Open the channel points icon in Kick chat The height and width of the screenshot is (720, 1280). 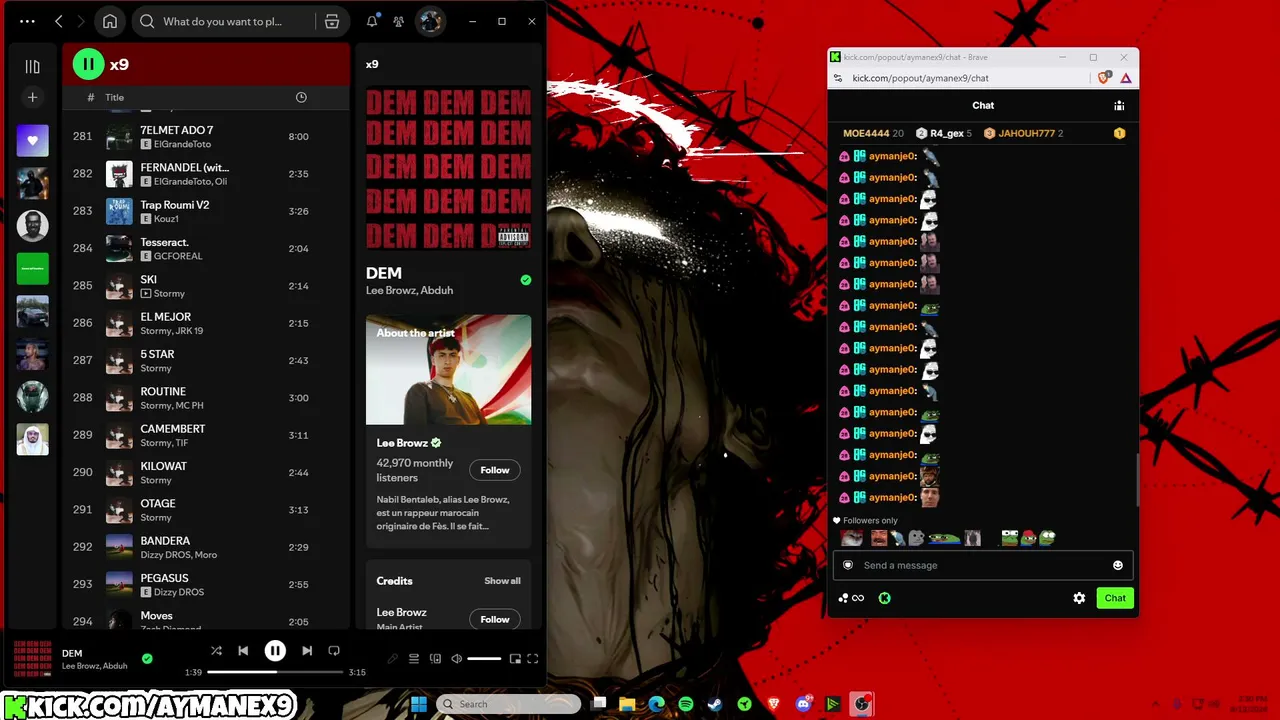click(x=851, y=598)
